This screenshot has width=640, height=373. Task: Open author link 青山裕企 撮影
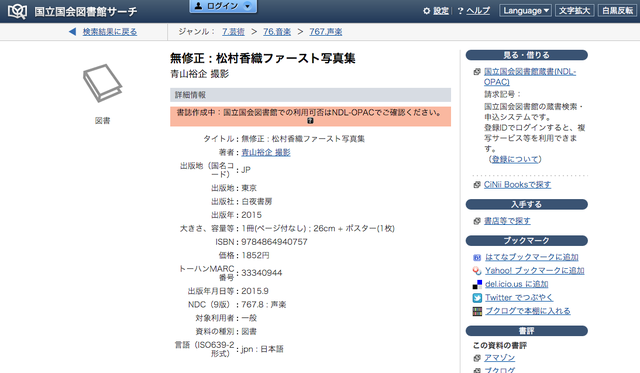pyautogui.click(x=266, y=152)
